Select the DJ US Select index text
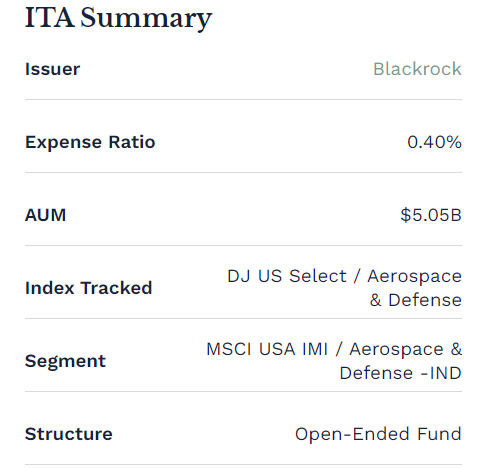This screenshot has height=468, width=487. (x=287, y=276)
